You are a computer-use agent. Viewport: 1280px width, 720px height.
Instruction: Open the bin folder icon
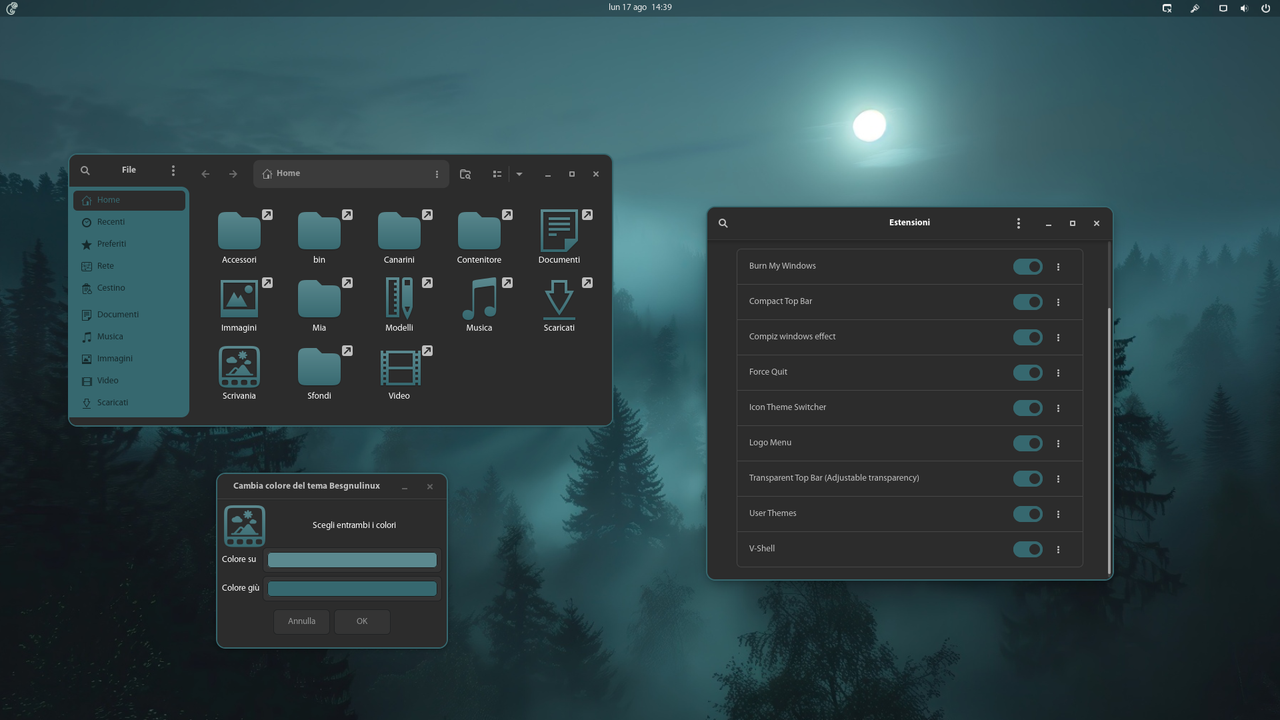tap(319, 231)
